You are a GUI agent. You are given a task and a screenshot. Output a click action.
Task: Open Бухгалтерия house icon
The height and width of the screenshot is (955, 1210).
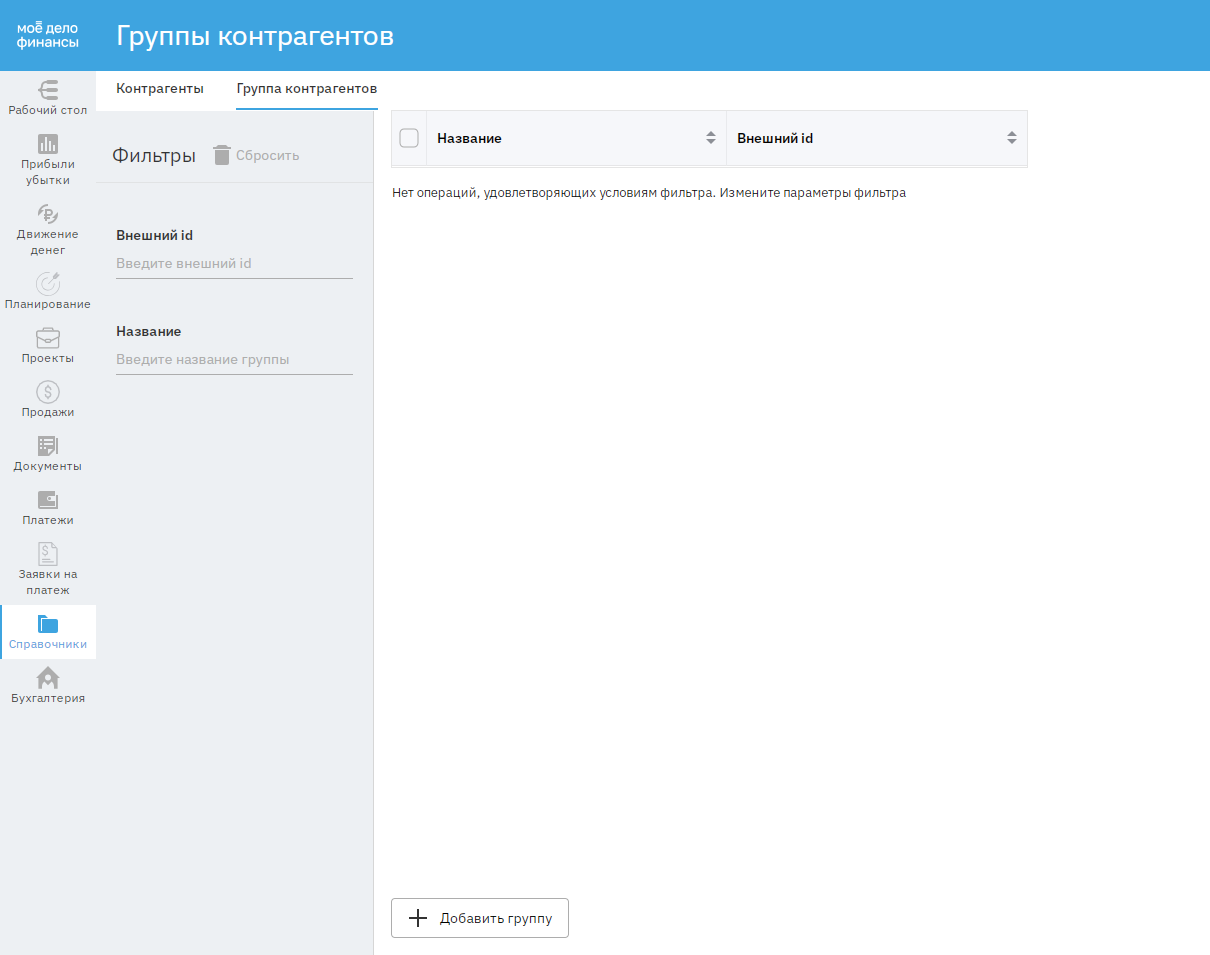(x=48, y=679)
